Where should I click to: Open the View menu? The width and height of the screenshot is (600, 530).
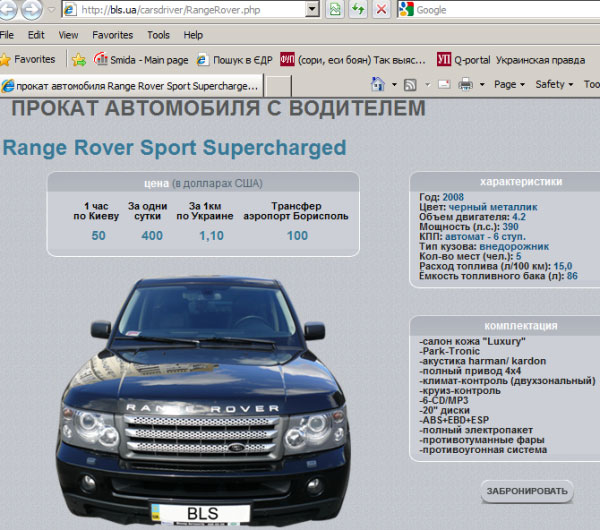point(68,35)
